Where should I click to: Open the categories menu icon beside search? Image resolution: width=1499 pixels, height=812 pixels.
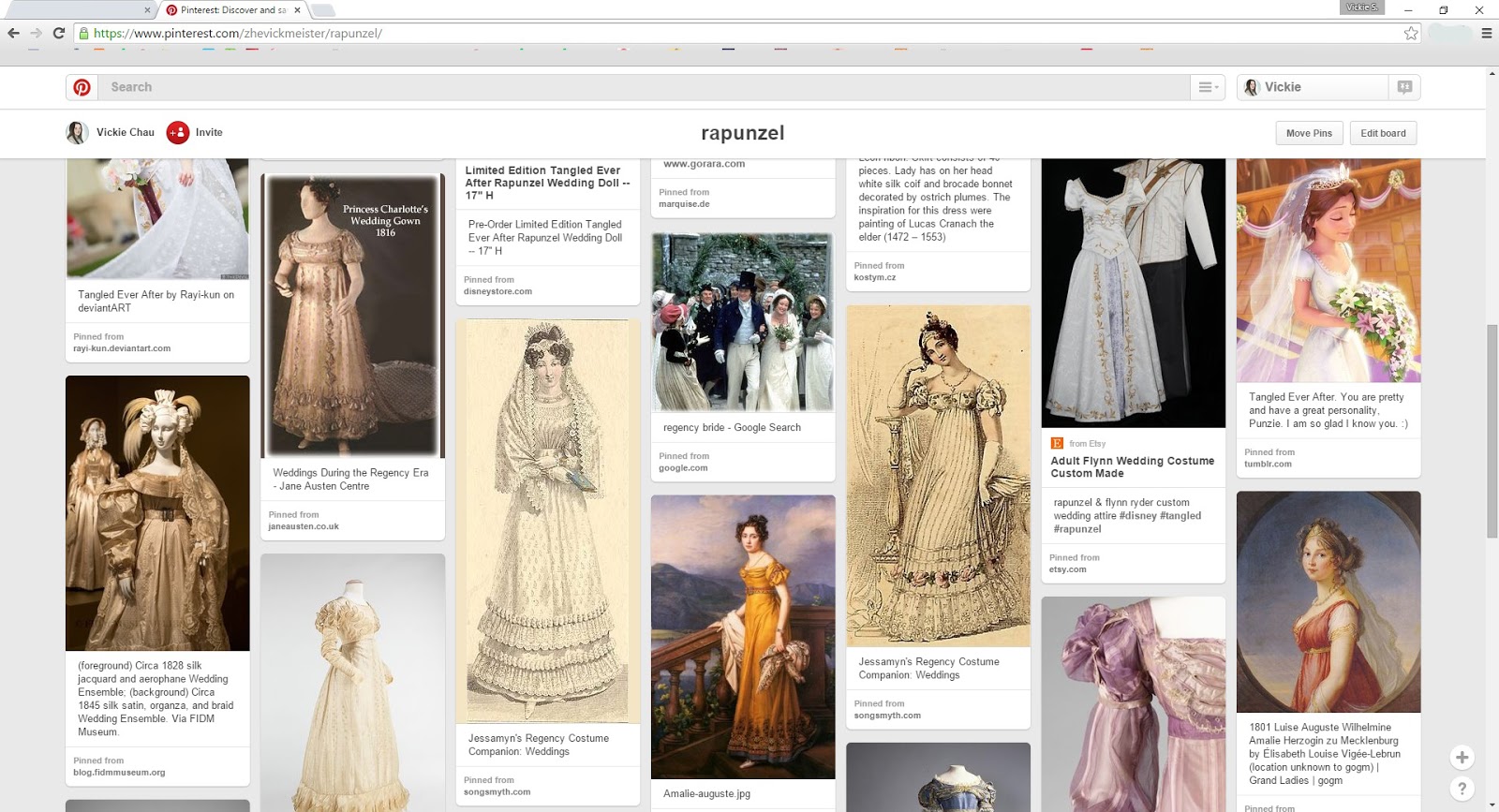point(1208,87)
